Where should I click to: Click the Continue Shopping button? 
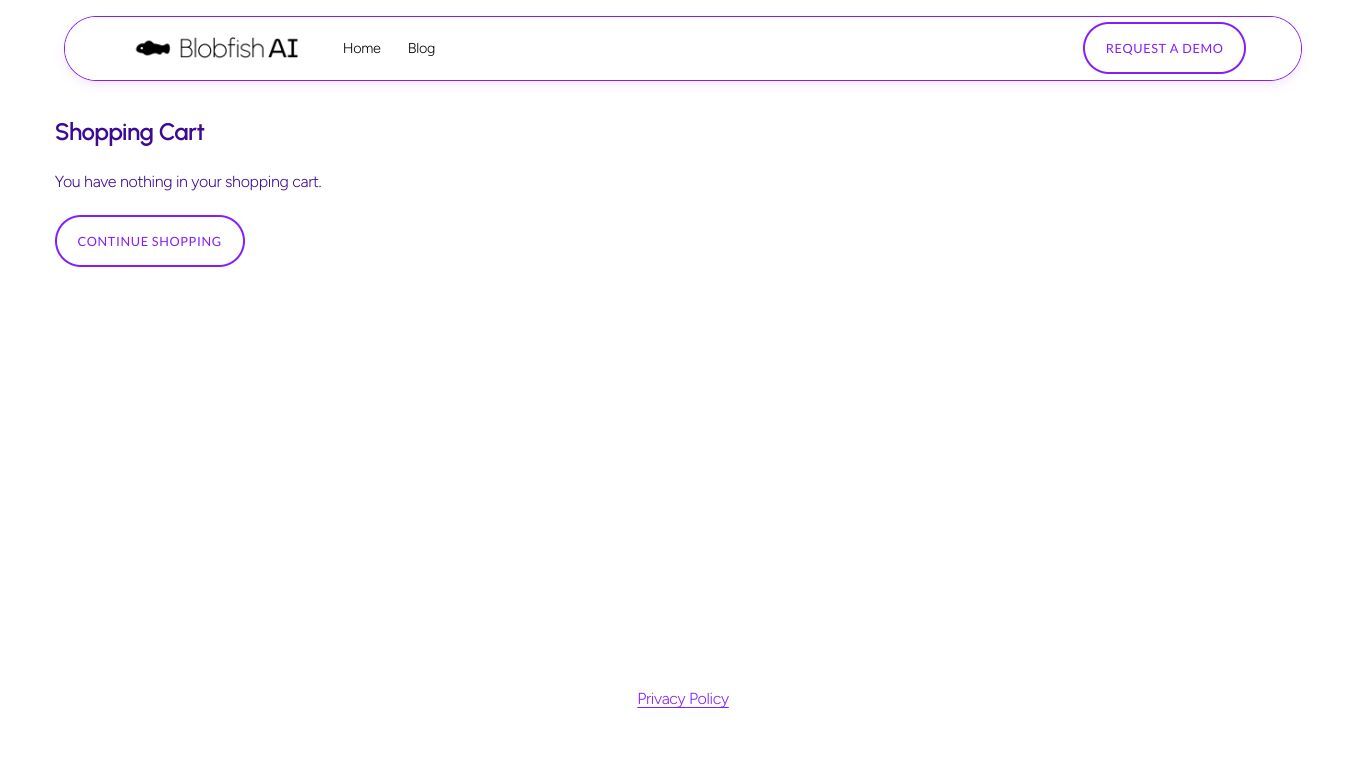coord(149,241)
